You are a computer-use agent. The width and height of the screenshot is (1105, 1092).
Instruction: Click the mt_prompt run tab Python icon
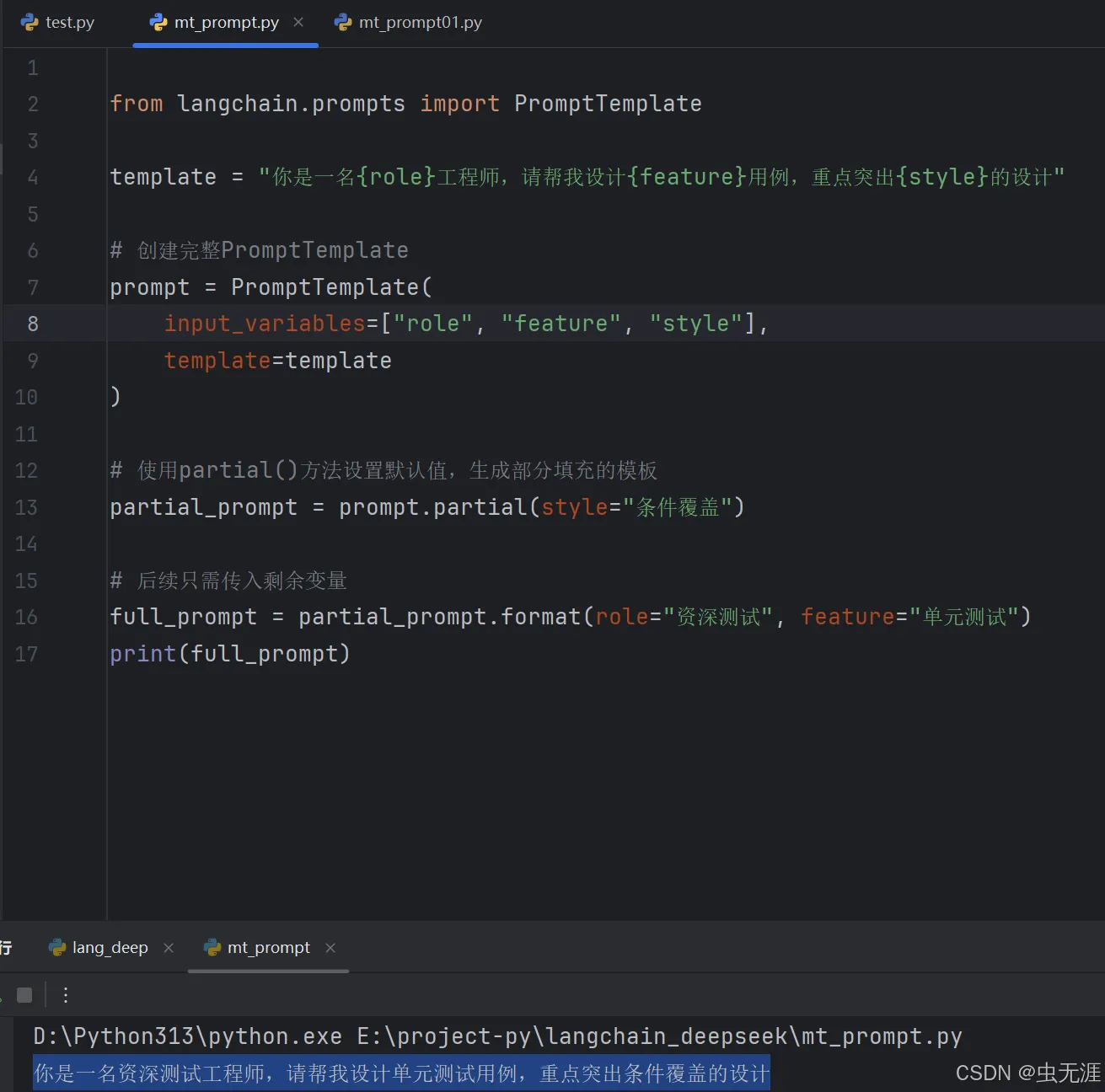[213, 948]
